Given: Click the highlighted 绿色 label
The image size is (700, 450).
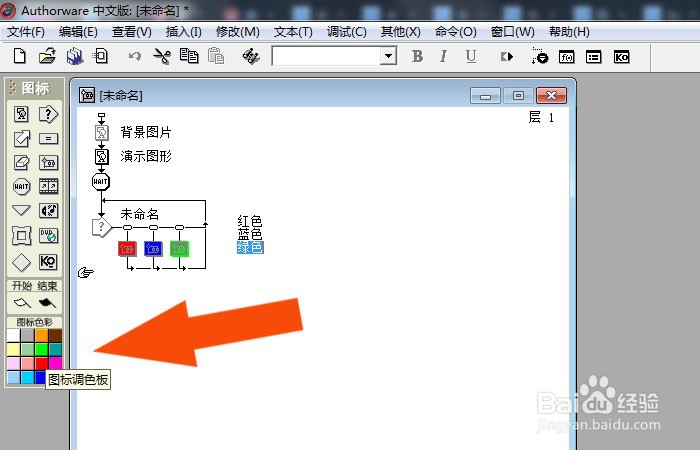Looking at the screenshot, I should tap(250, 247).
